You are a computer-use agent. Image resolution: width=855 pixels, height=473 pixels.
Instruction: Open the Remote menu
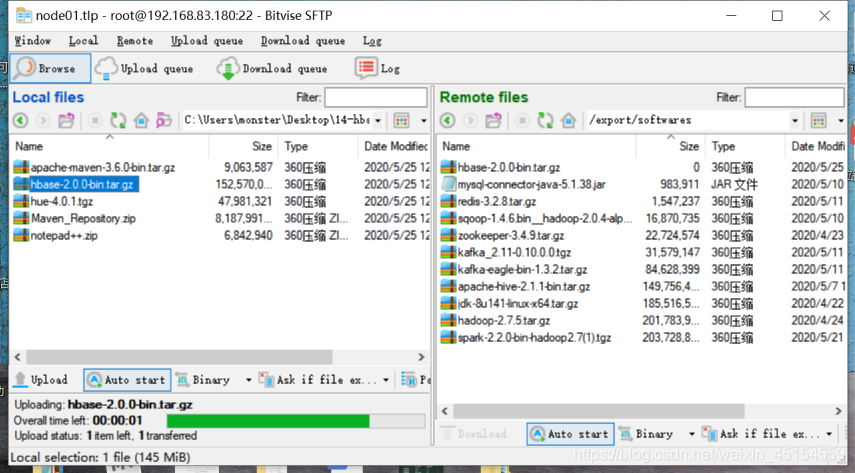click(x=135, y=41)
